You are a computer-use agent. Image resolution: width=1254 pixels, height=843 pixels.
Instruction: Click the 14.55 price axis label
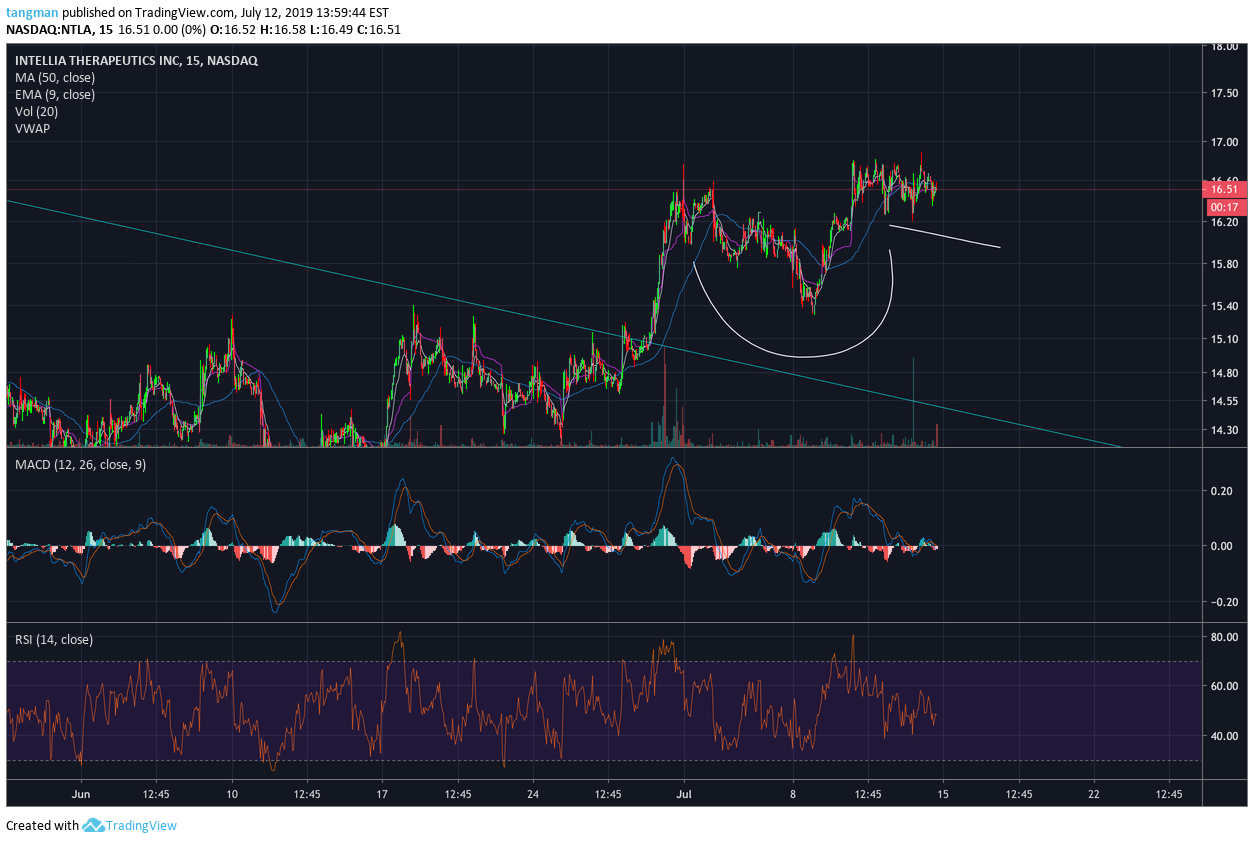tap(1225, 401)
